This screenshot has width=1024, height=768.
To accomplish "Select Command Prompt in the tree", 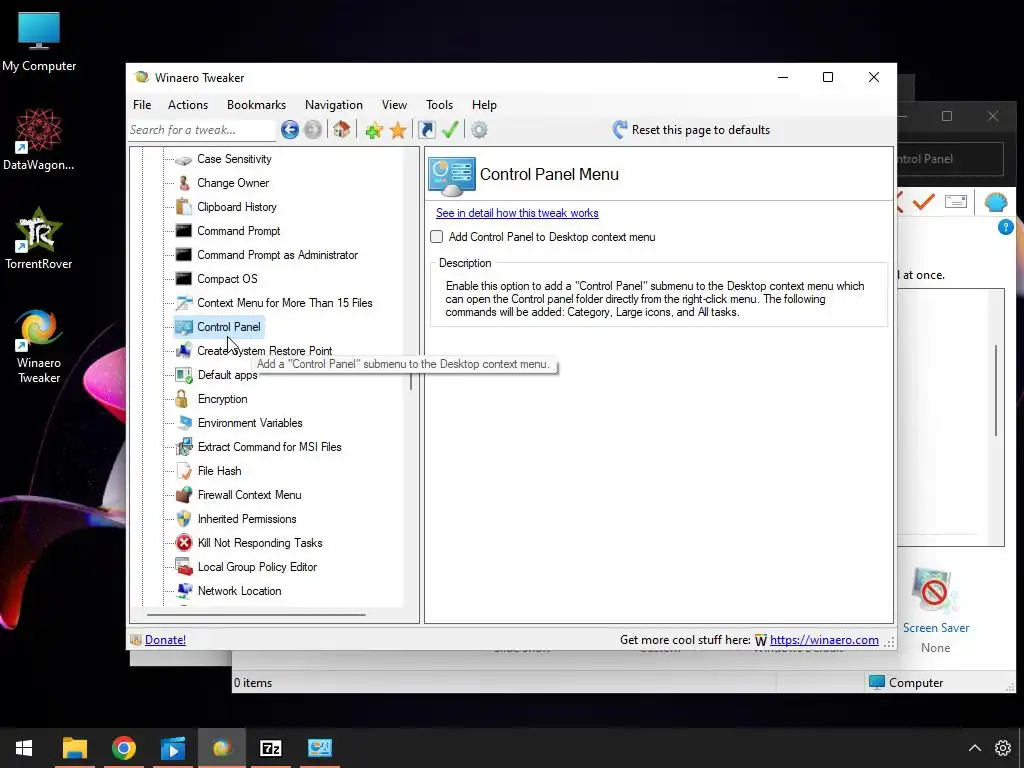I will tap(238, 231).
